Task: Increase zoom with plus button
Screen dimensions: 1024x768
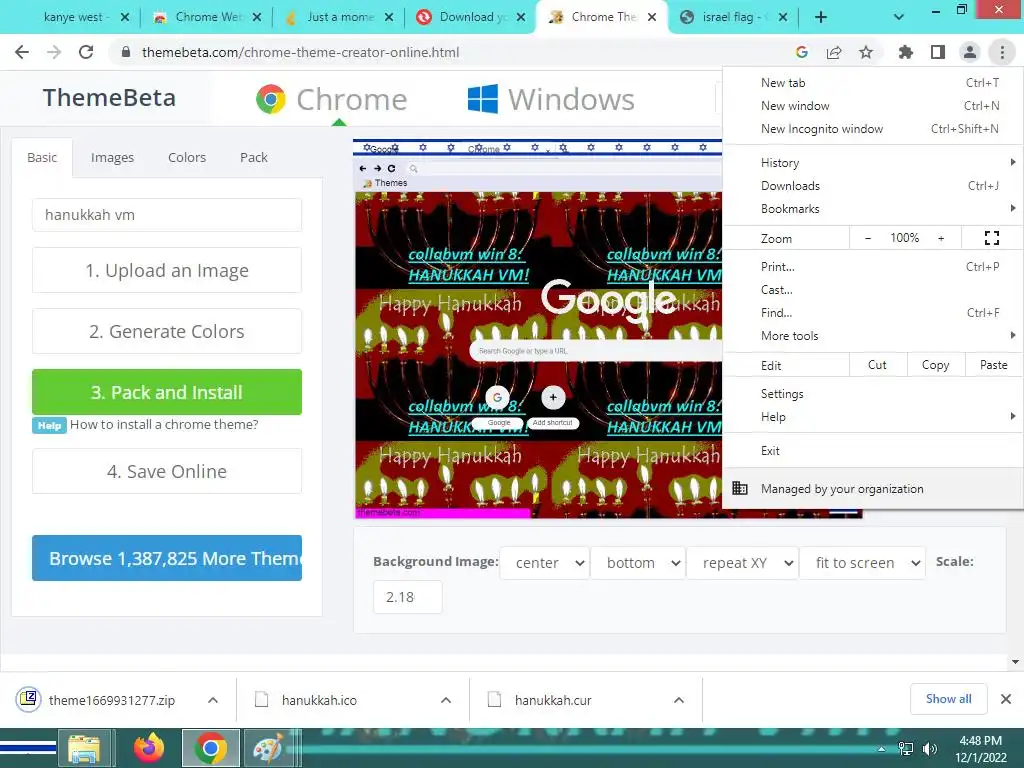Action: (941, 238)
